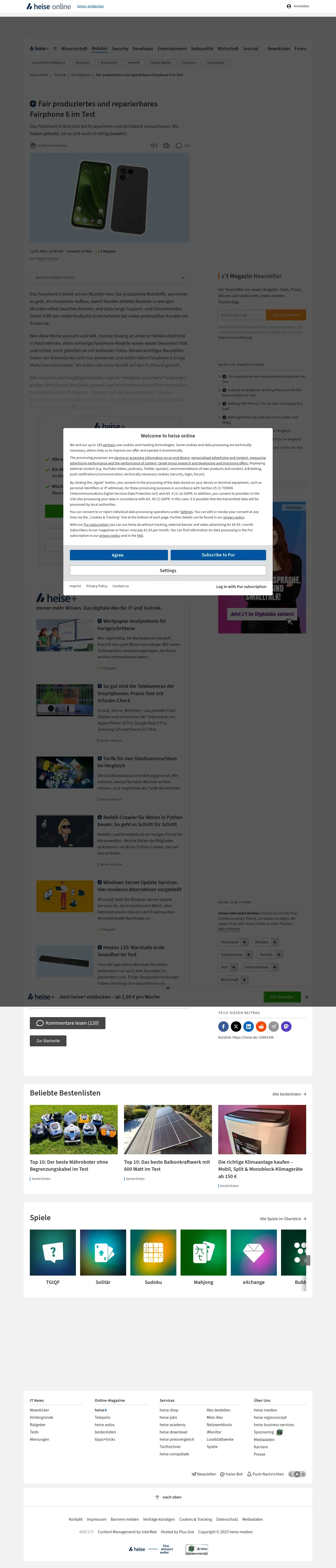Click Alle Spiele im Überblick link
The image size is (336, 1568).
(x=283, y=1219)
